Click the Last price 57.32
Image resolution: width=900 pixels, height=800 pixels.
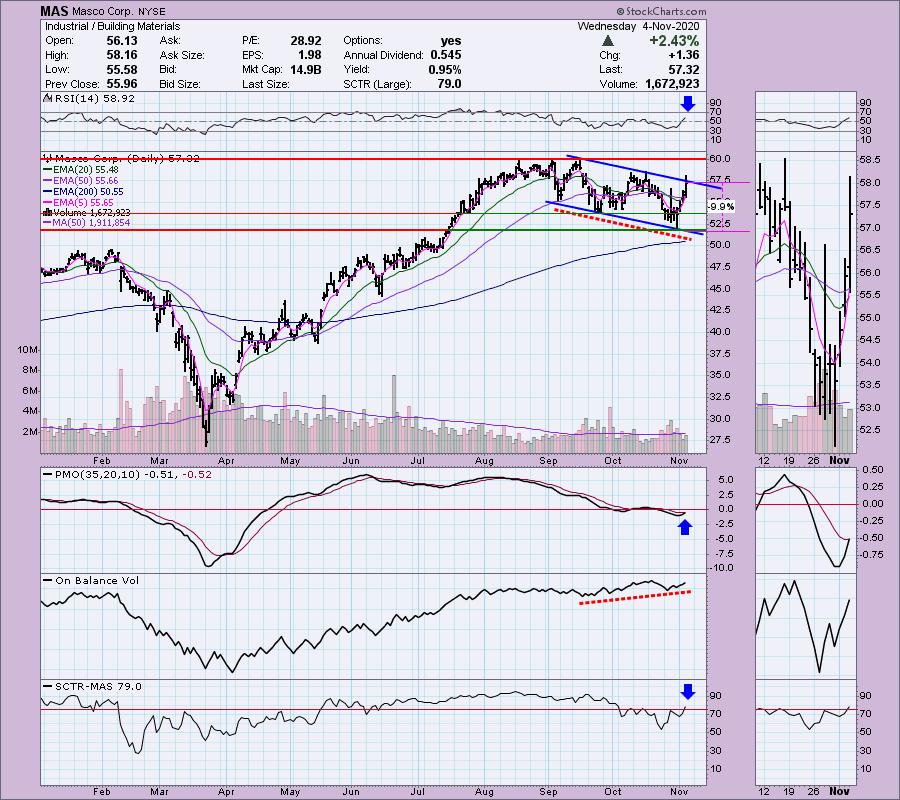pyautogui.click(x=684, y=69)
